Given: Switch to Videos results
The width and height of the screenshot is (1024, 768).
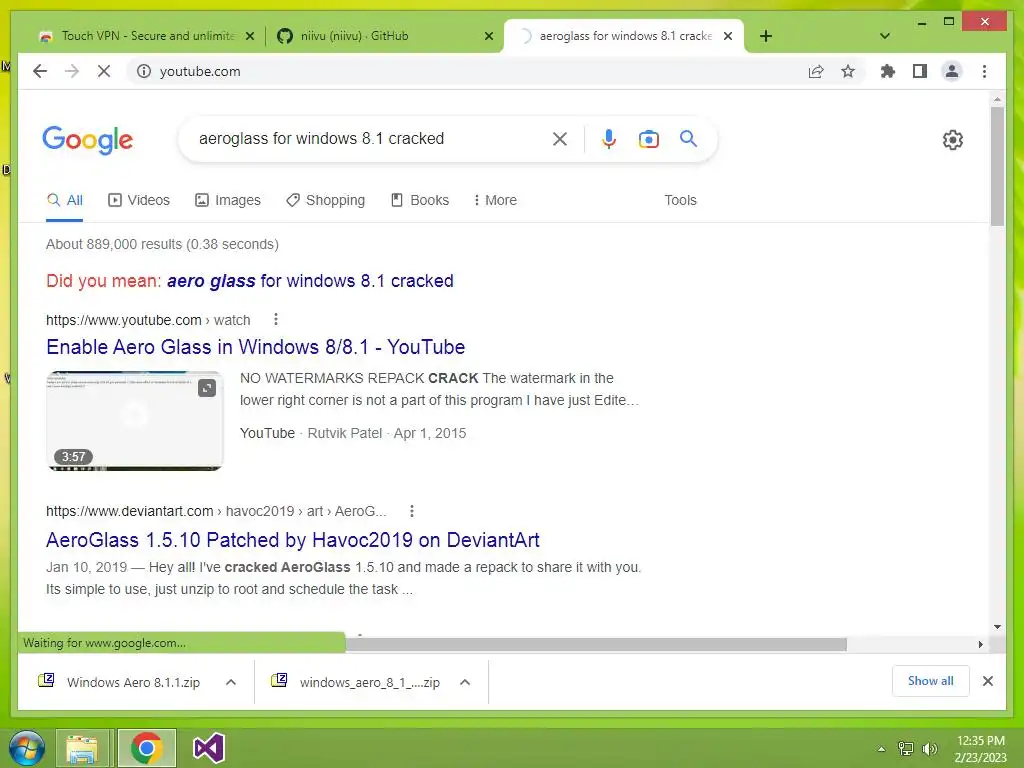Looking at the screenshot, I should coord(138,200).
